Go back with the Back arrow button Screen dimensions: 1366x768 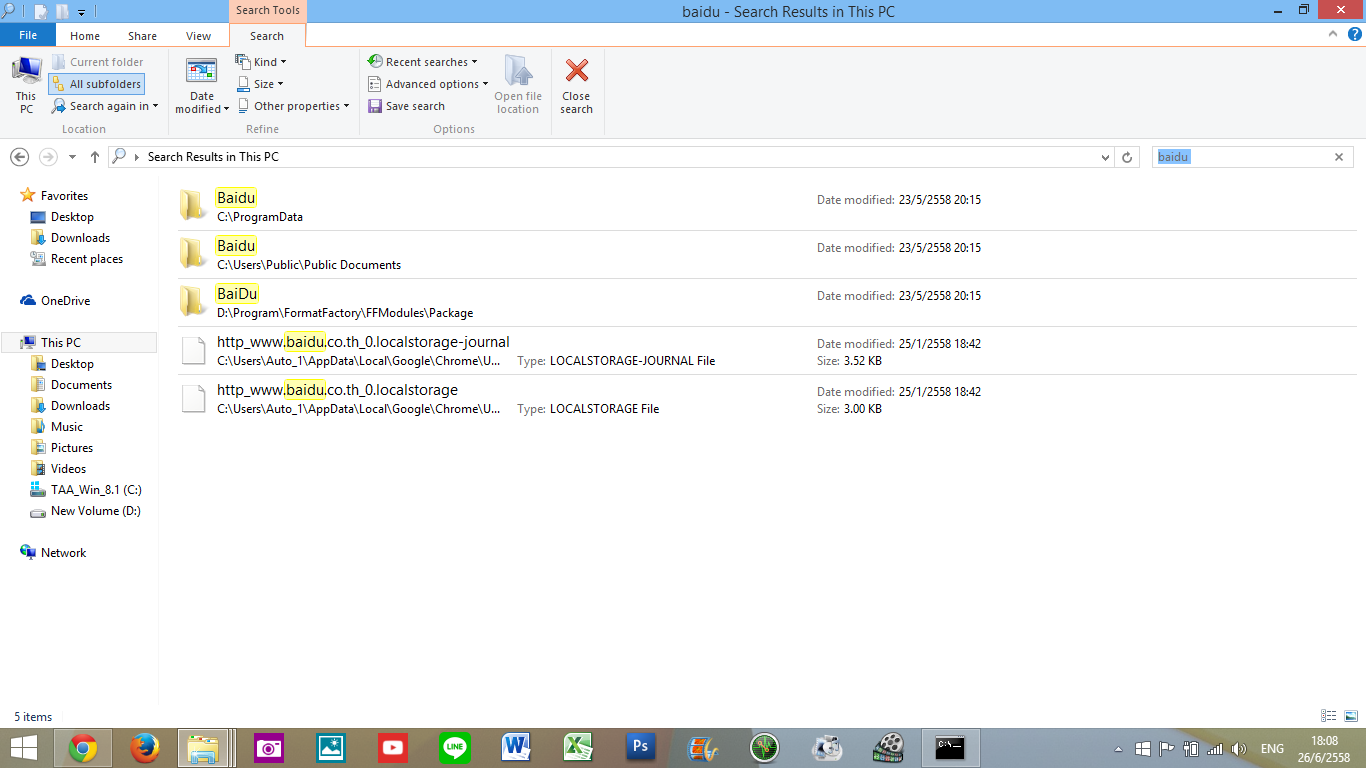[19, 157]
